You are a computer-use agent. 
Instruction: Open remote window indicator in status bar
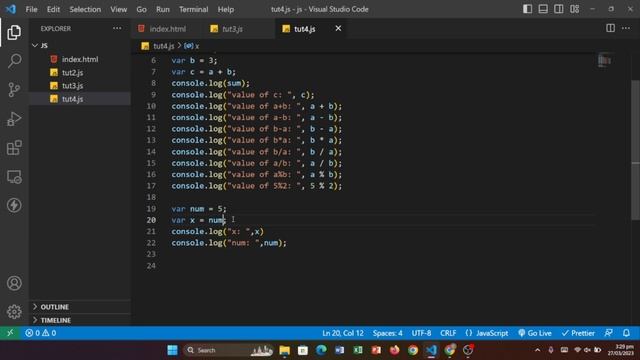click(10, 333)
